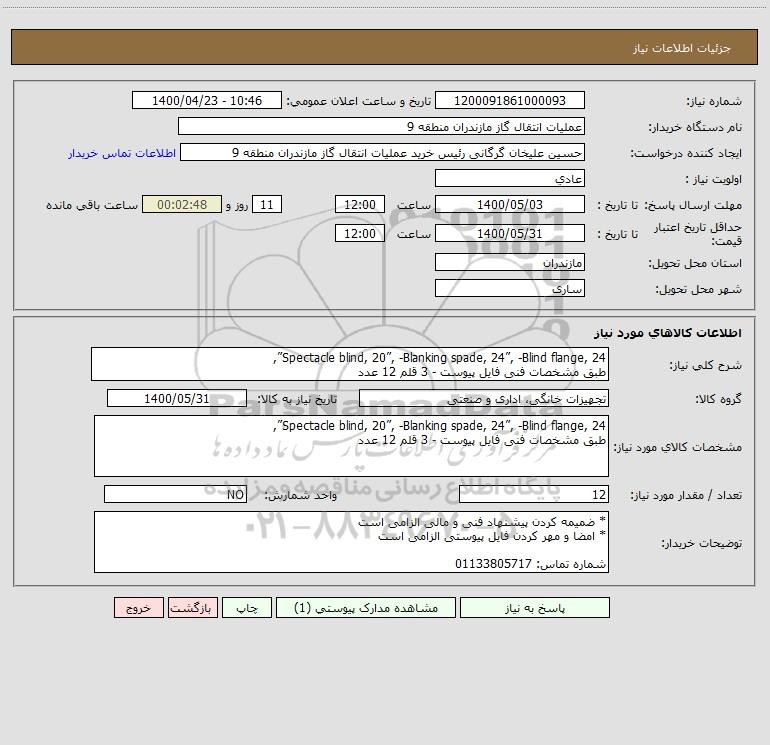Click the label استان محل تحویل
The width and height of the screenshot is (770, 745).
pos(695,263)
